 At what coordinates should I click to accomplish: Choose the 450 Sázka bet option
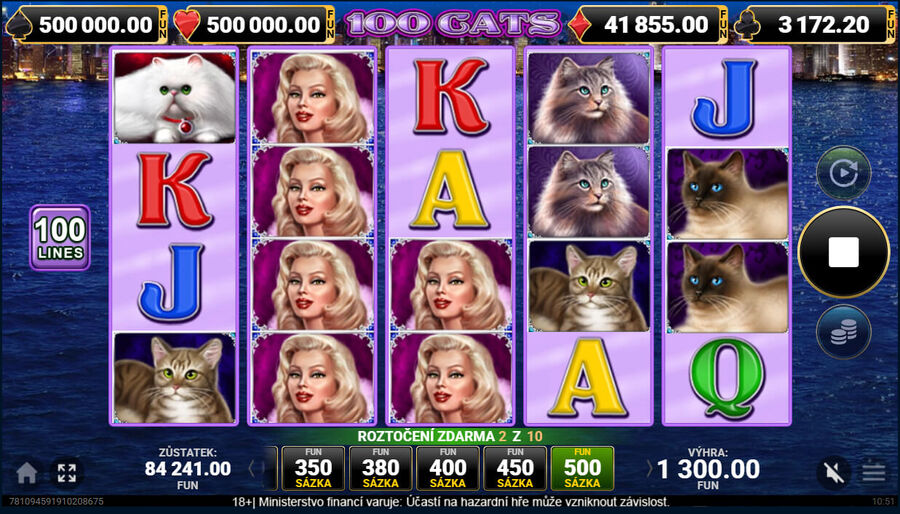[x=515, y=469]
